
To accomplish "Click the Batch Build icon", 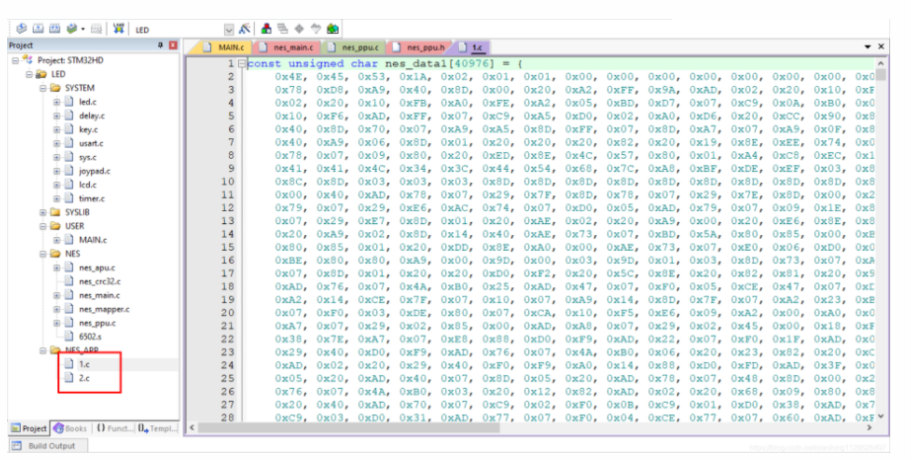I will (x=71, y=28).
